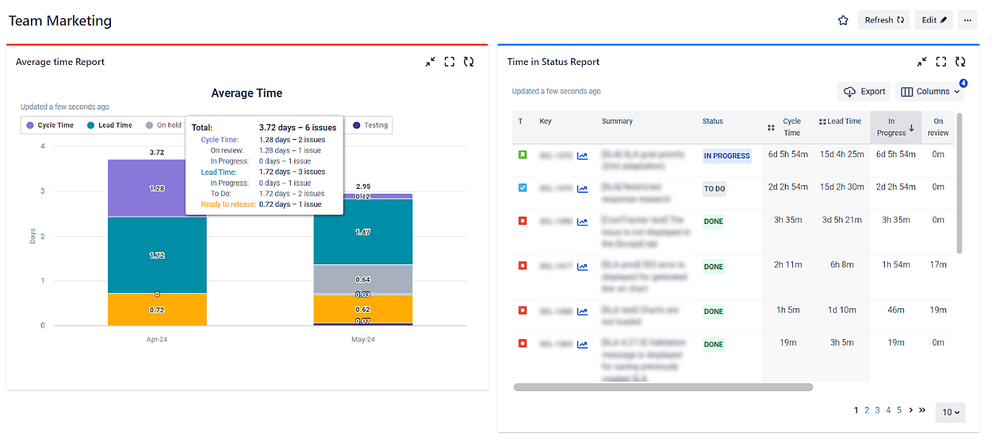Sort by the Cycle Time column header
The height and width of the screenshot is (448, 998).
click(x=792, y=127)
